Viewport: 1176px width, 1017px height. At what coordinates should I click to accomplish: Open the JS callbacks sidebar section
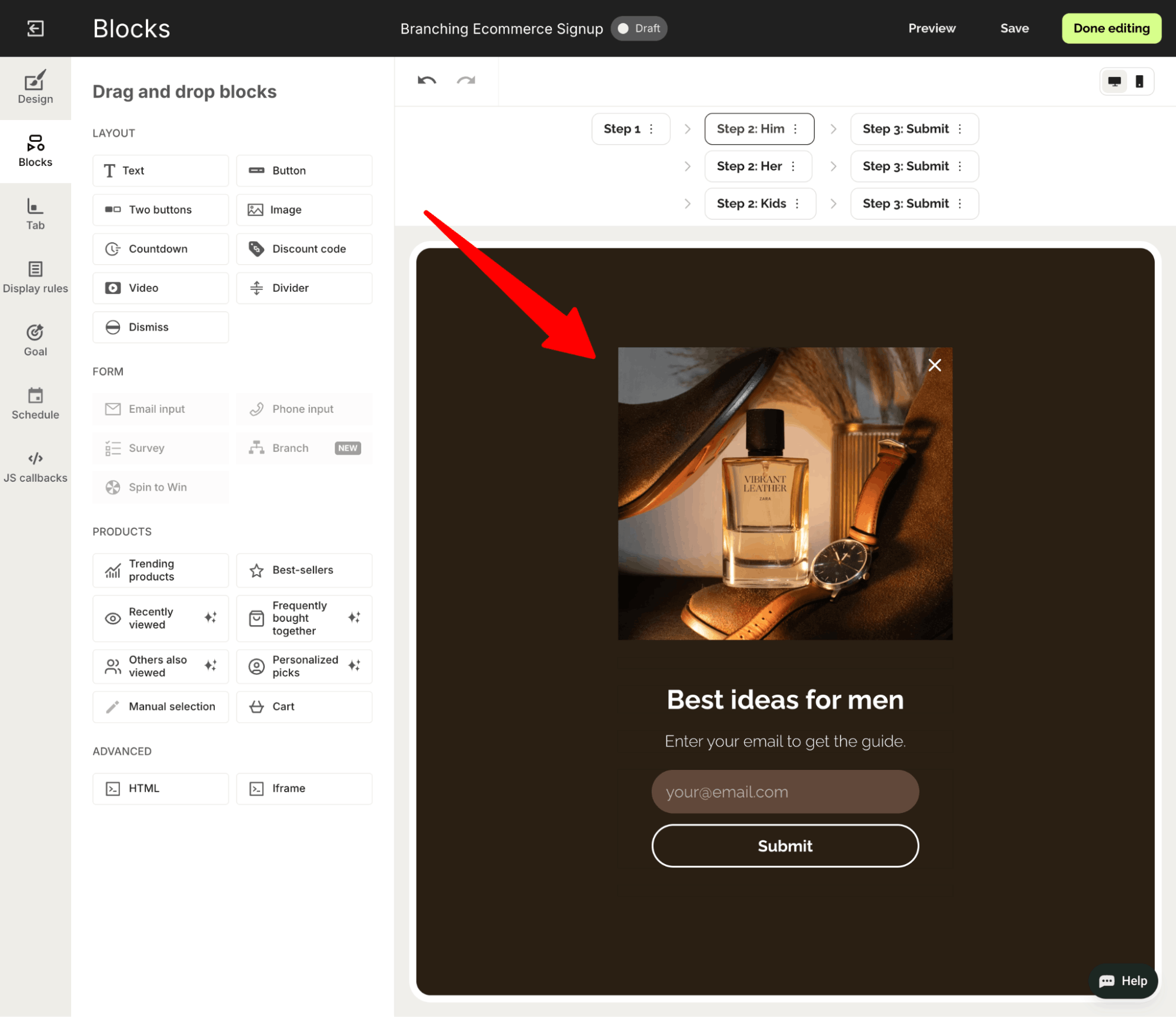click(35, 467)
